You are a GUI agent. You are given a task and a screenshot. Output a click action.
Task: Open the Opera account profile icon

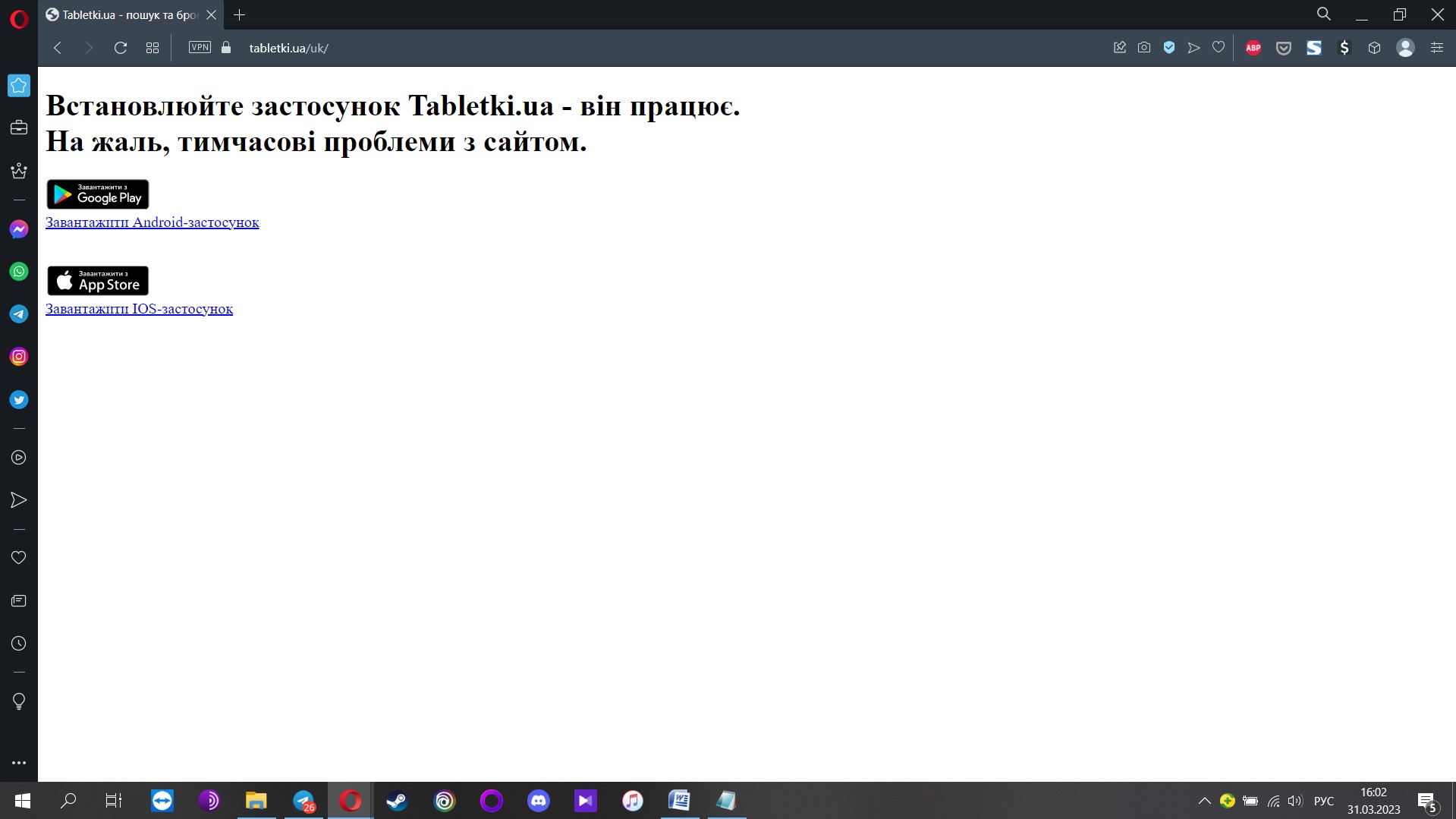[x=1405, y=48]
